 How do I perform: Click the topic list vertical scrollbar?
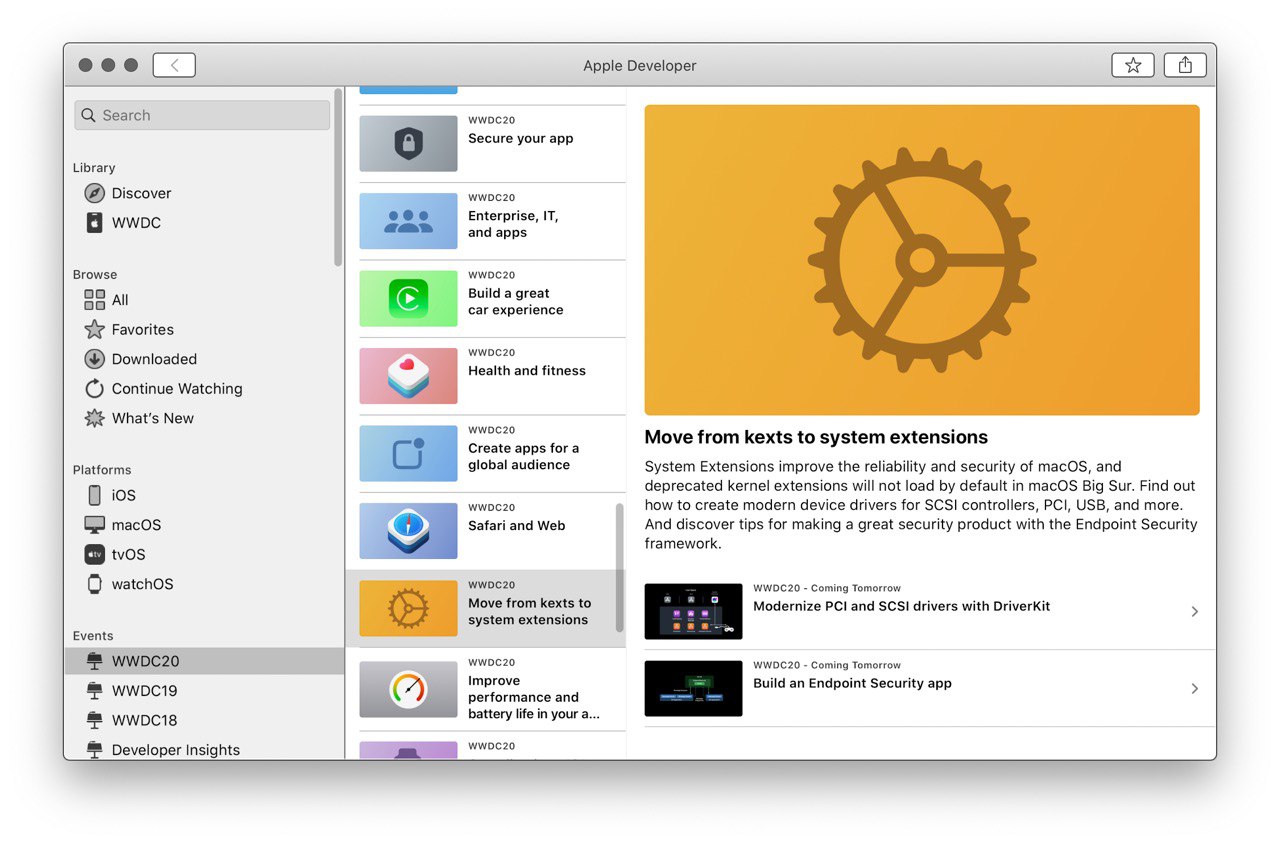coord(619,567)
